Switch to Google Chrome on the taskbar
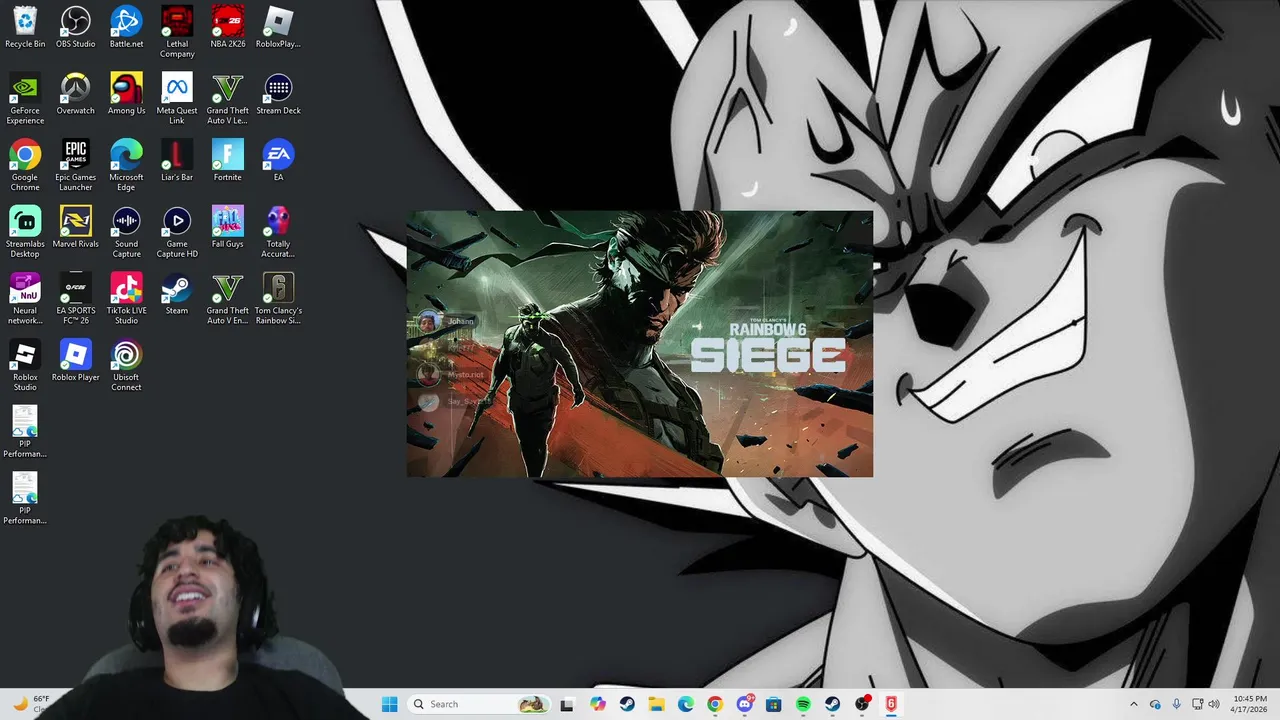1280x720 pixels. pyautogui.click(x=715, y=704)
